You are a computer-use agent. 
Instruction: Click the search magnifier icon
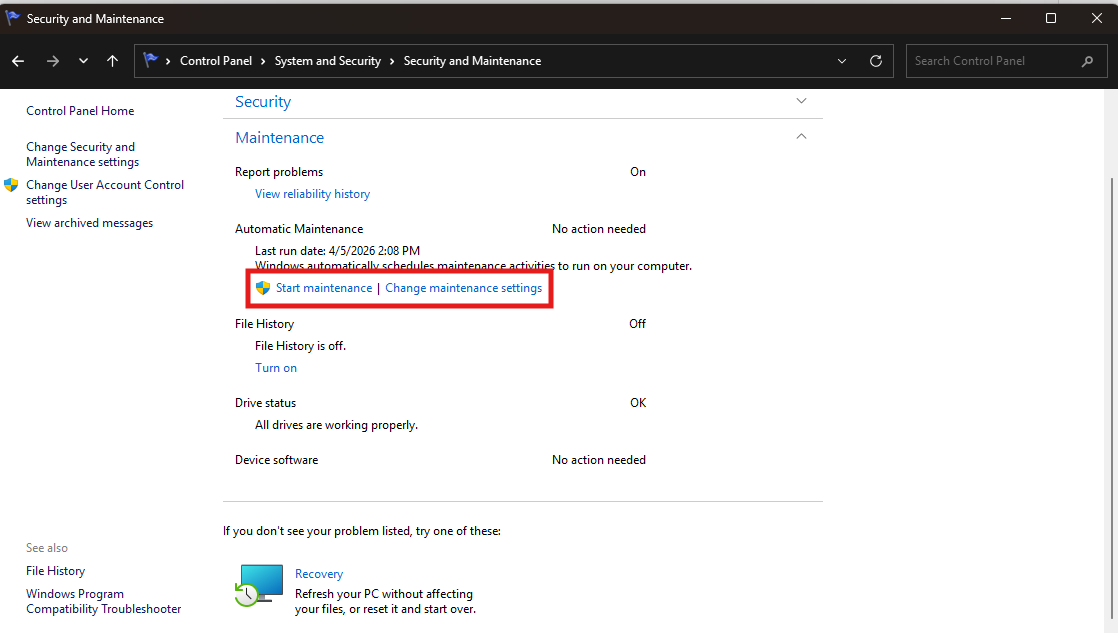click(1087, 61)
